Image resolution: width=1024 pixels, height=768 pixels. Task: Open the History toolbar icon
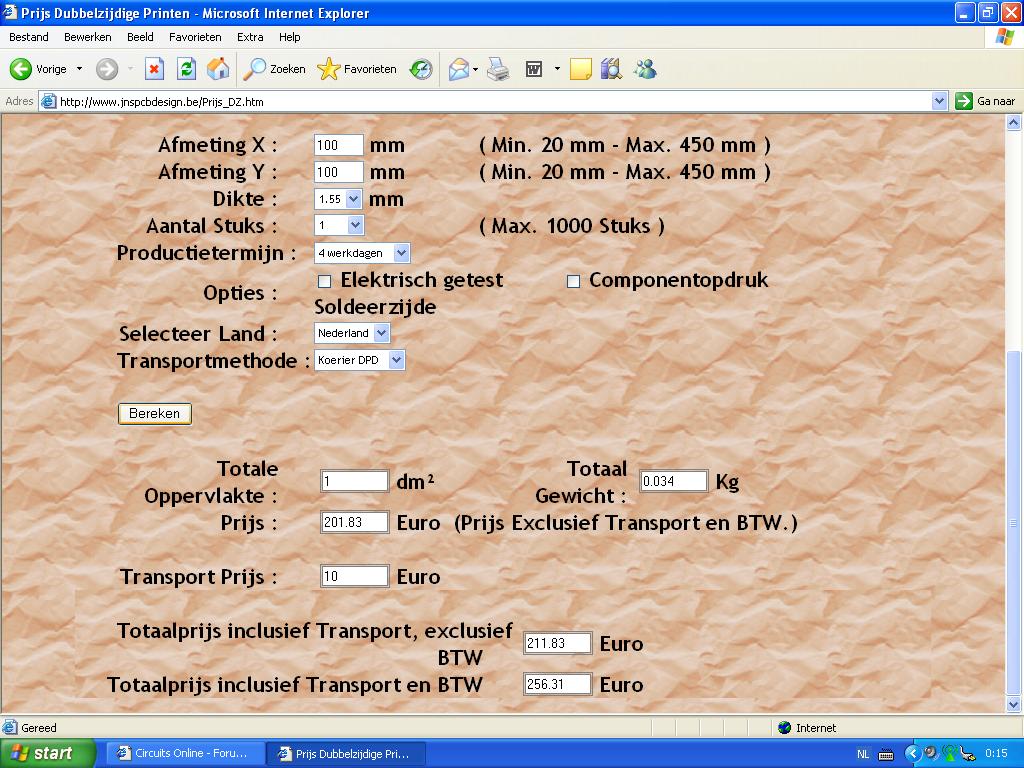tap(421, 69)
